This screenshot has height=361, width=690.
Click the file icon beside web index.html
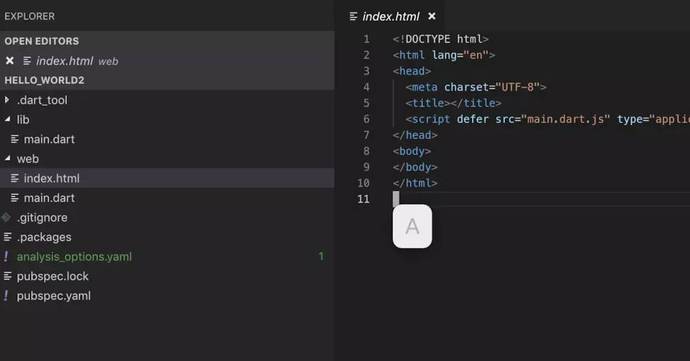(x=15, y=178)
